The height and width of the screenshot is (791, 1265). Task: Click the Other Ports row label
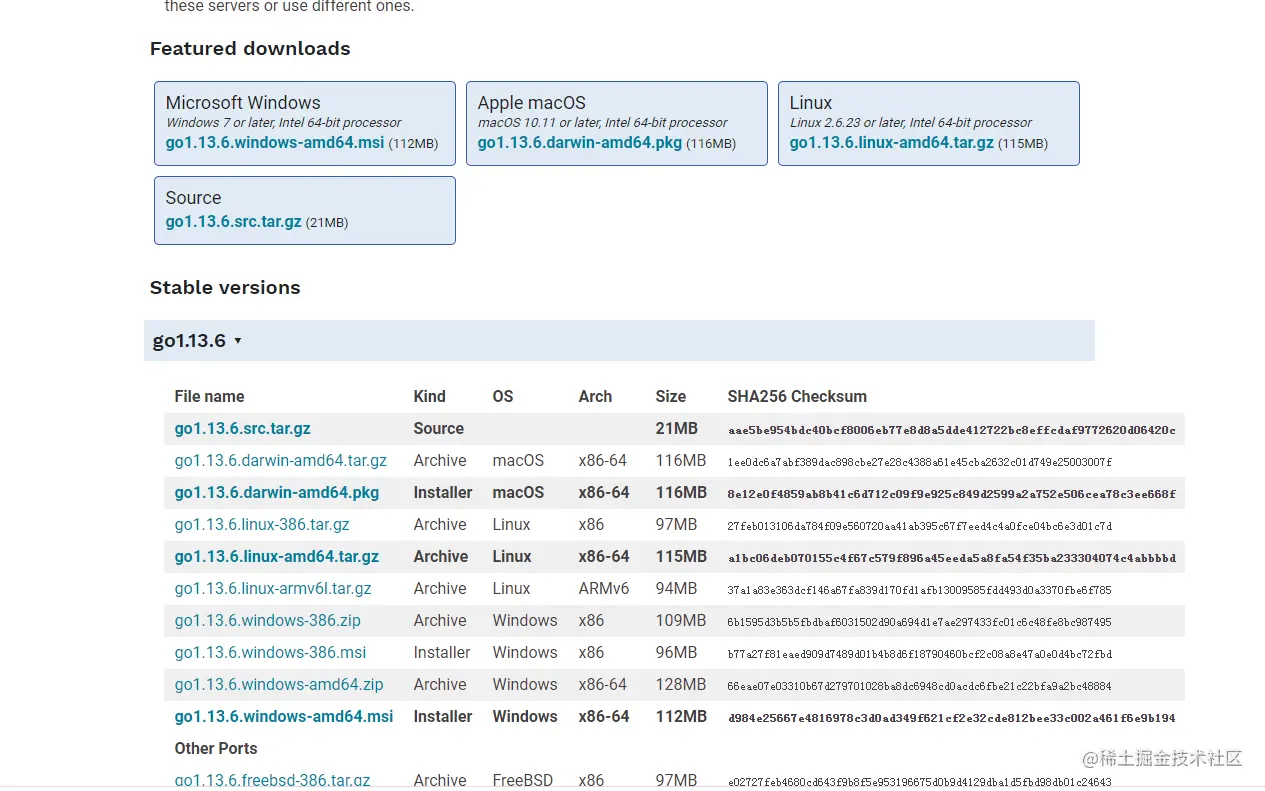click(216, 748)
